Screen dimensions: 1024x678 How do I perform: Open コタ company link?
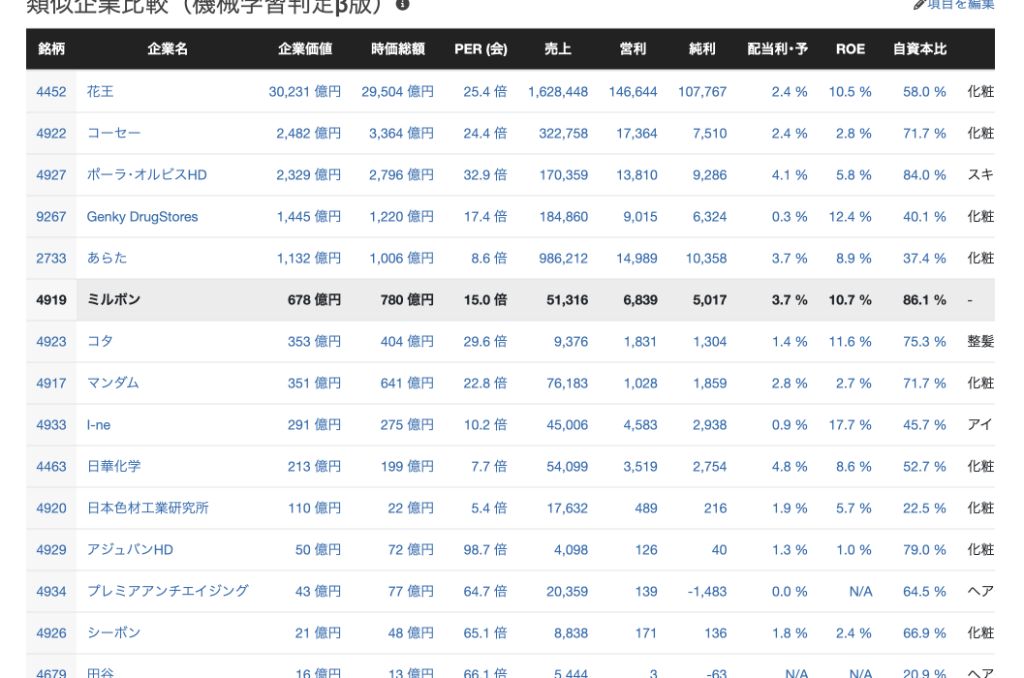point(100,342)
